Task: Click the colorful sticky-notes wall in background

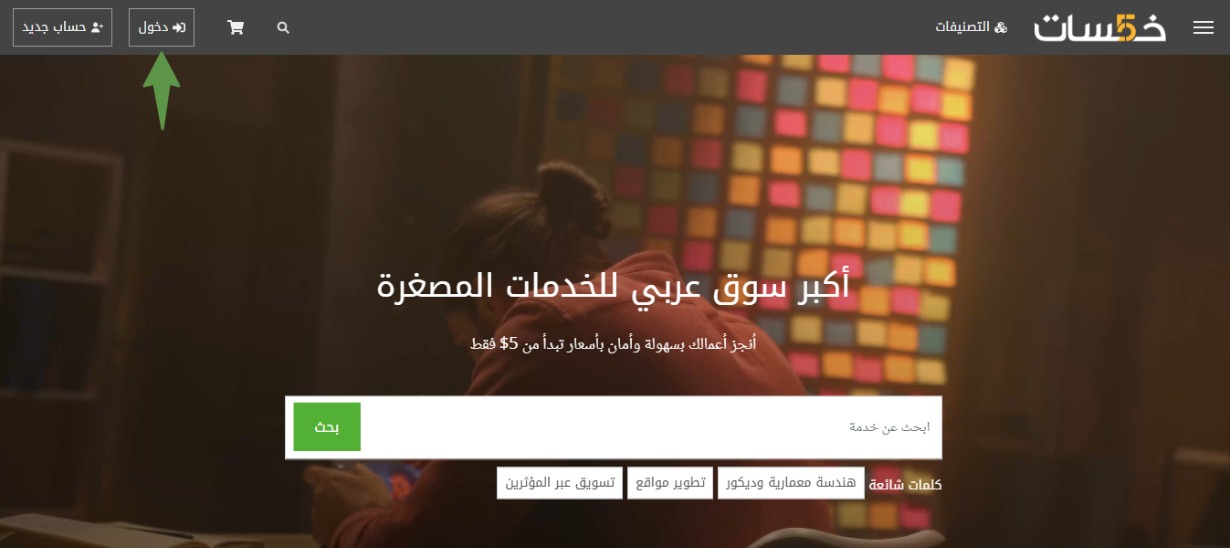Action: (850, 200)
